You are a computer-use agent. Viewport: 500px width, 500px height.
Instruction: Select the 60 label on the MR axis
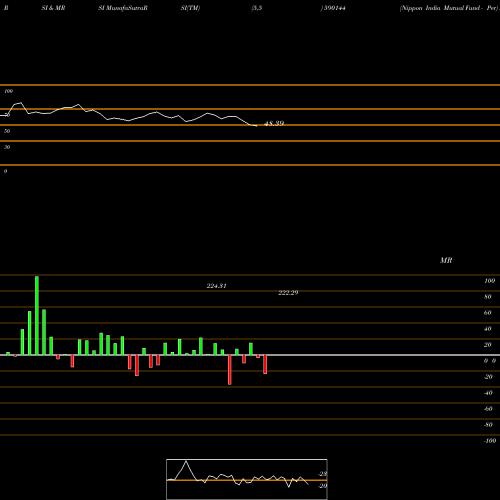coord(488,313)
